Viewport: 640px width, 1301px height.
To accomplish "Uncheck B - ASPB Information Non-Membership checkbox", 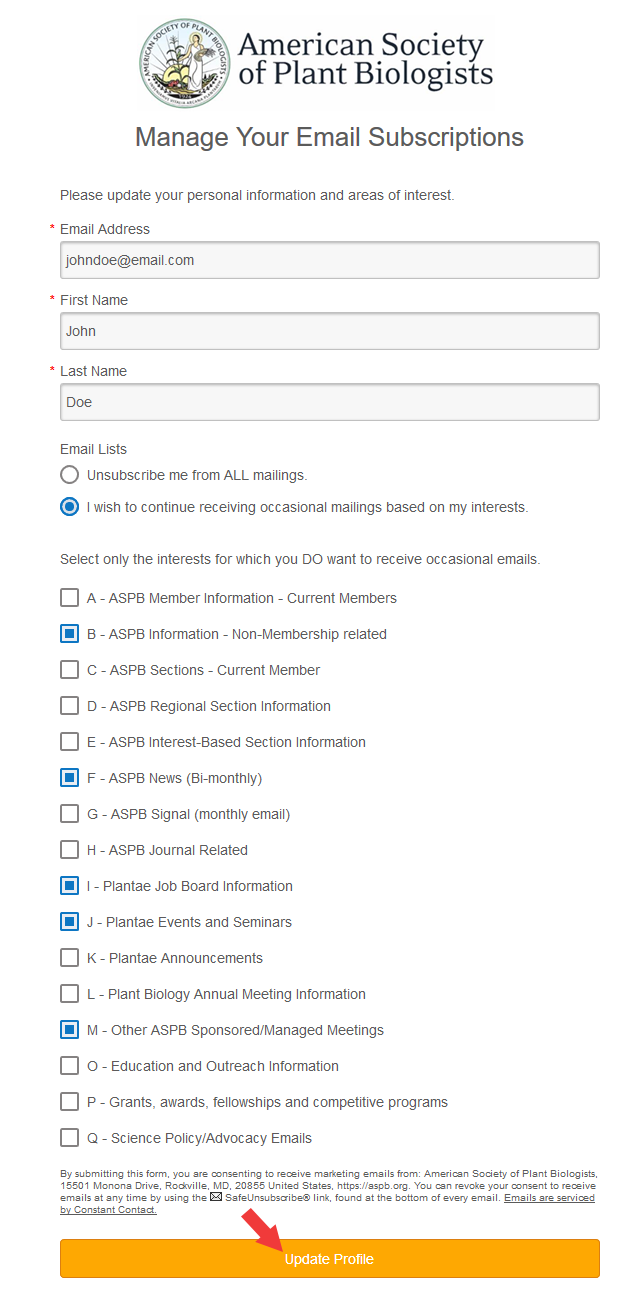I will click(x=69, y=634).
